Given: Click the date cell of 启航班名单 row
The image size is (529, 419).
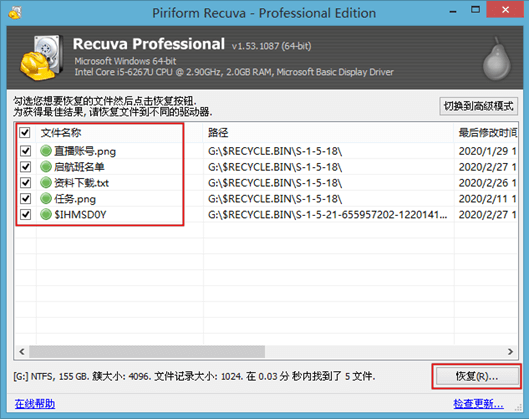Looking at the screenshot, I should pos(487,167).
